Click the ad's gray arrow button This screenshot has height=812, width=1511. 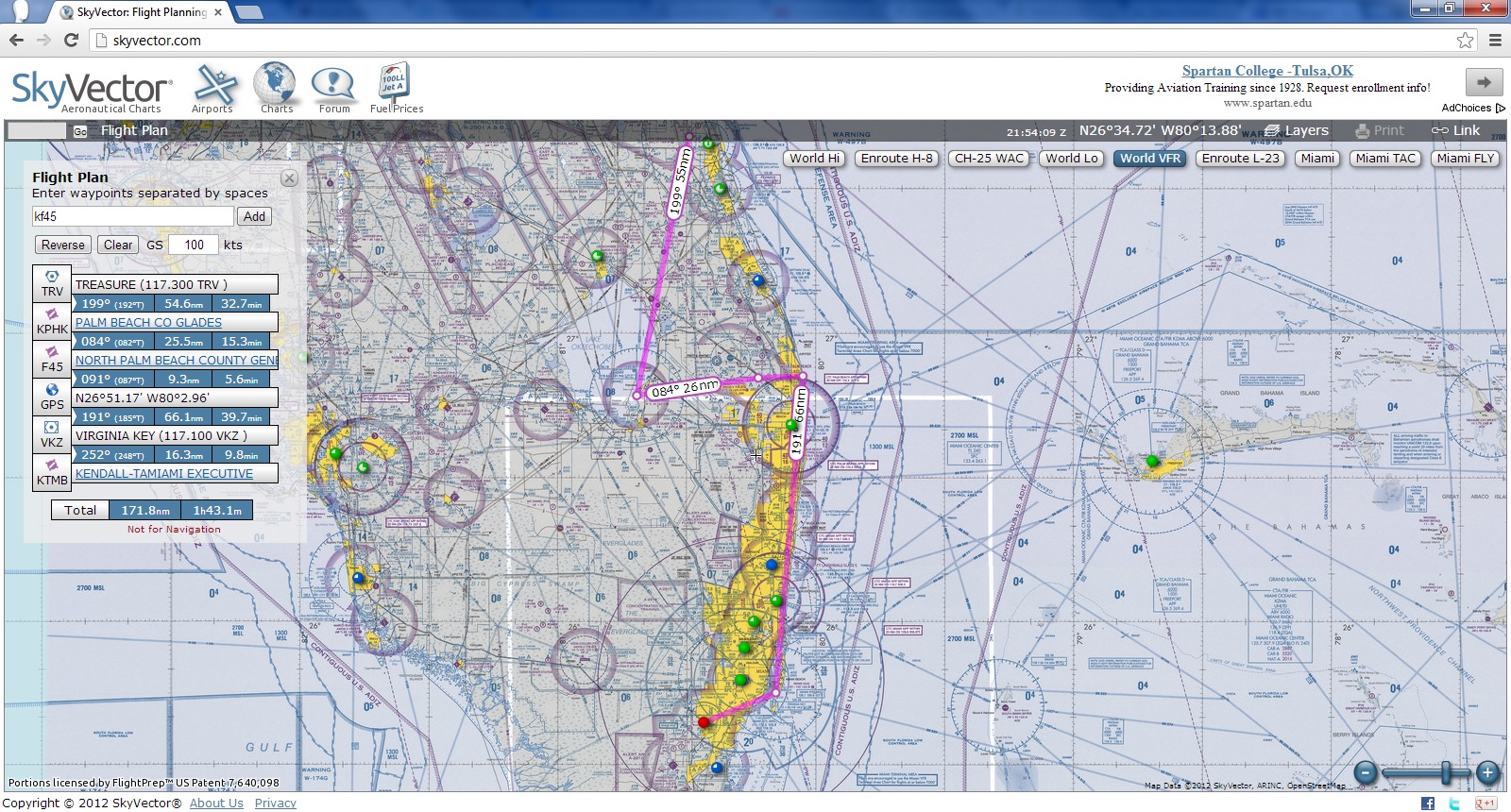[x=1484, y=82]
